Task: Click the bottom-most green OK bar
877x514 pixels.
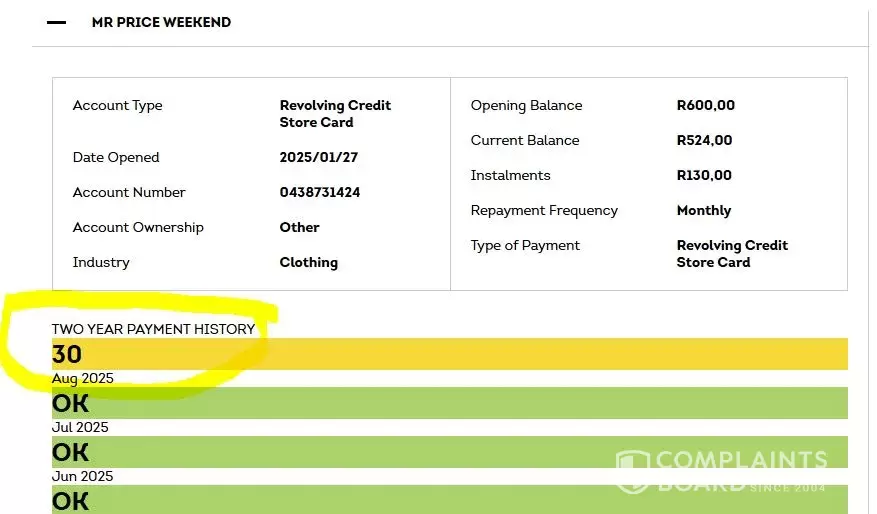Action: pyautogui.click(x=450, y=499)
